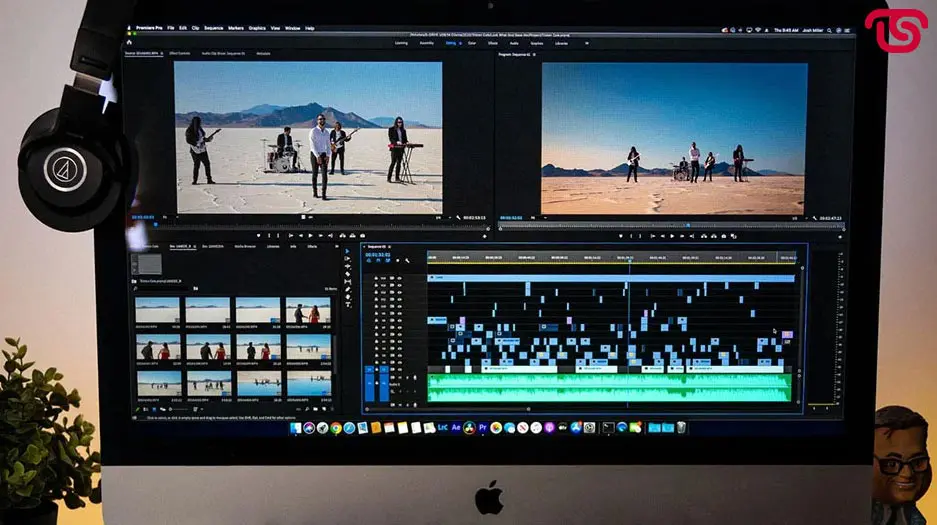Open Google Chrome from the dock
This screenshot has width=937, height=525.
pyautogui.click(x=336, y=428)
